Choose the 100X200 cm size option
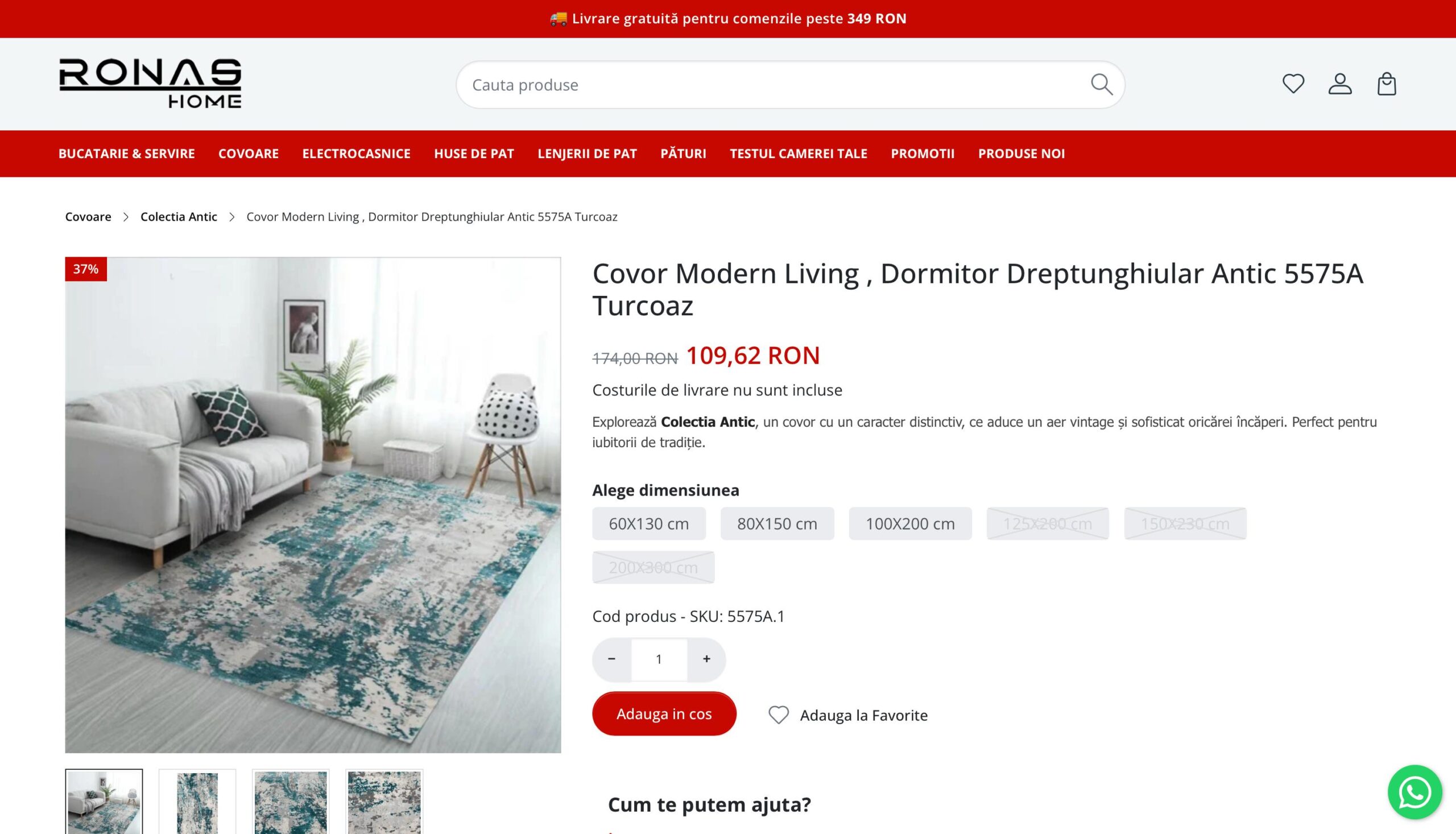1456x834 pixels. [910, 523]
